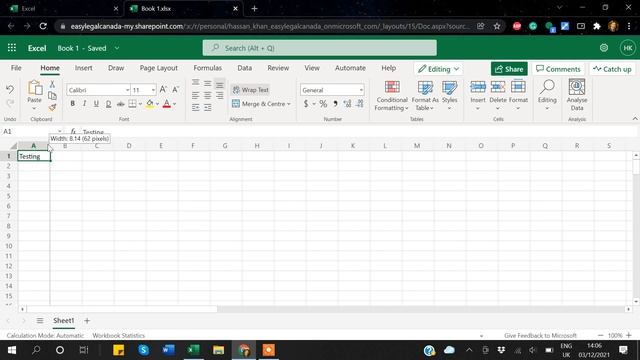The image size is (640, 360).
Task: Expand the fill colour dropdown arrow
Action: coord(157,104)
